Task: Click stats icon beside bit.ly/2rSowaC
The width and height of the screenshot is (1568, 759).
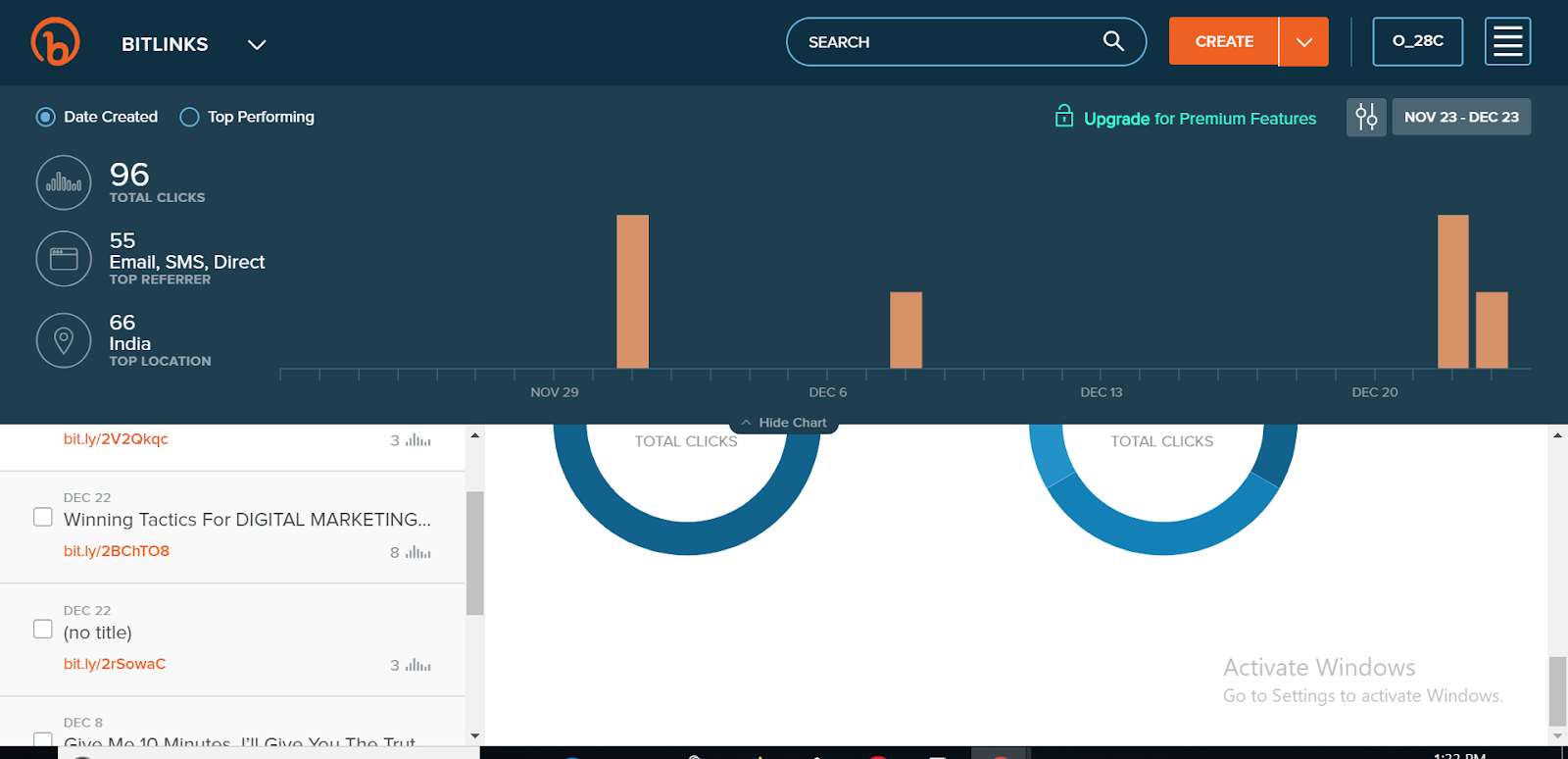Action: coord(418,665)
